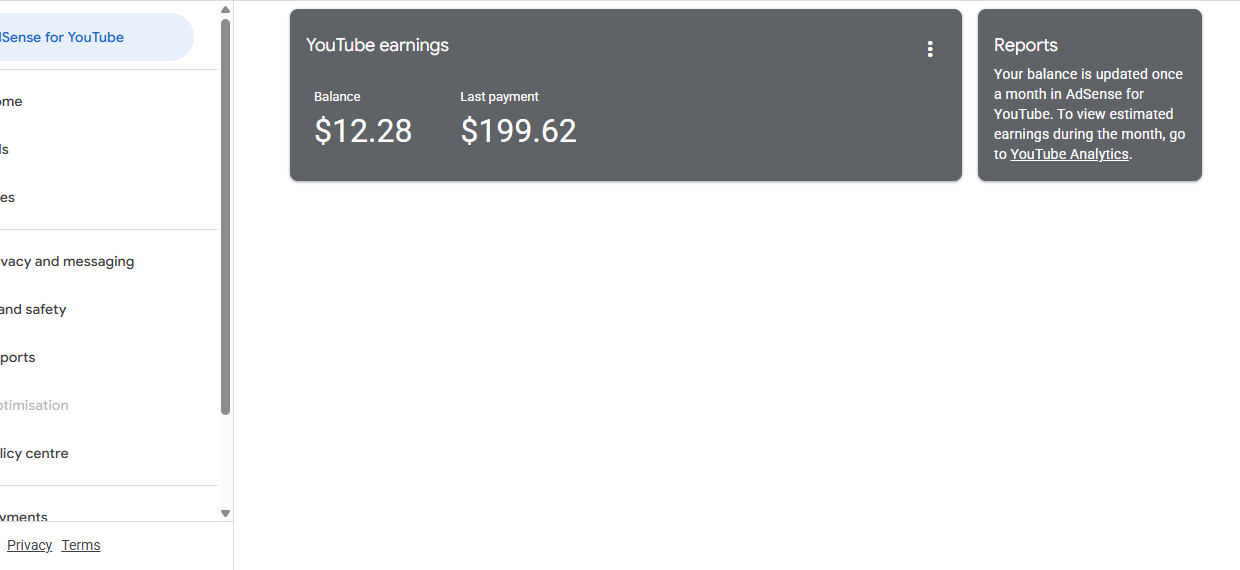Open Payments in the sidebar

pos(24,516)
